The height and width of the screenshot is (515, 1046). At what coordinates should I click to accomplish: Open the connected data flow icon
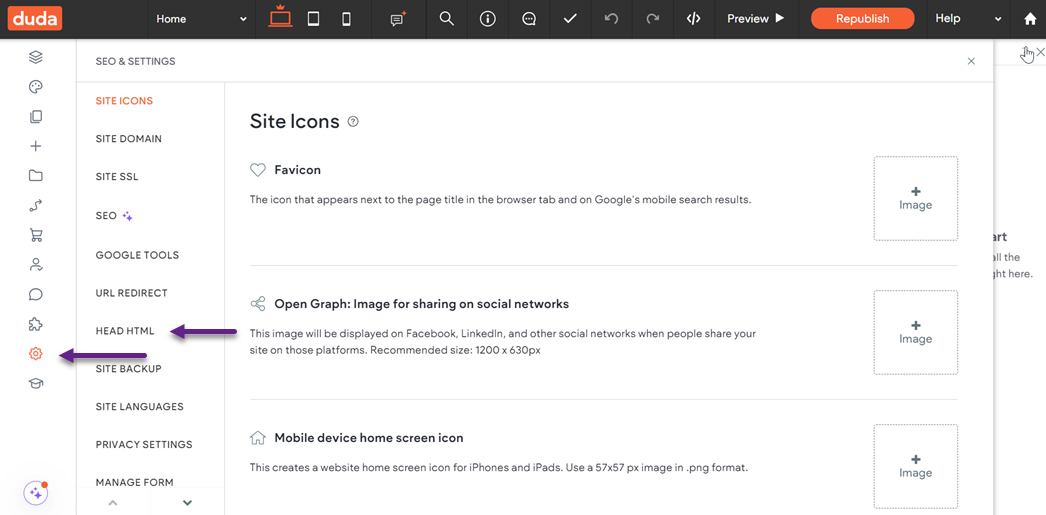tap(36, 205)
